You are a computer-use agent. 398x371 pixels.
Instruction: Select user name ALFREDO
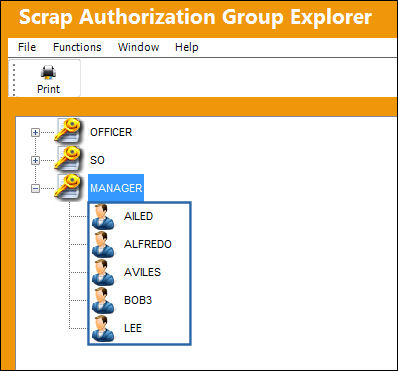(148, 244)
